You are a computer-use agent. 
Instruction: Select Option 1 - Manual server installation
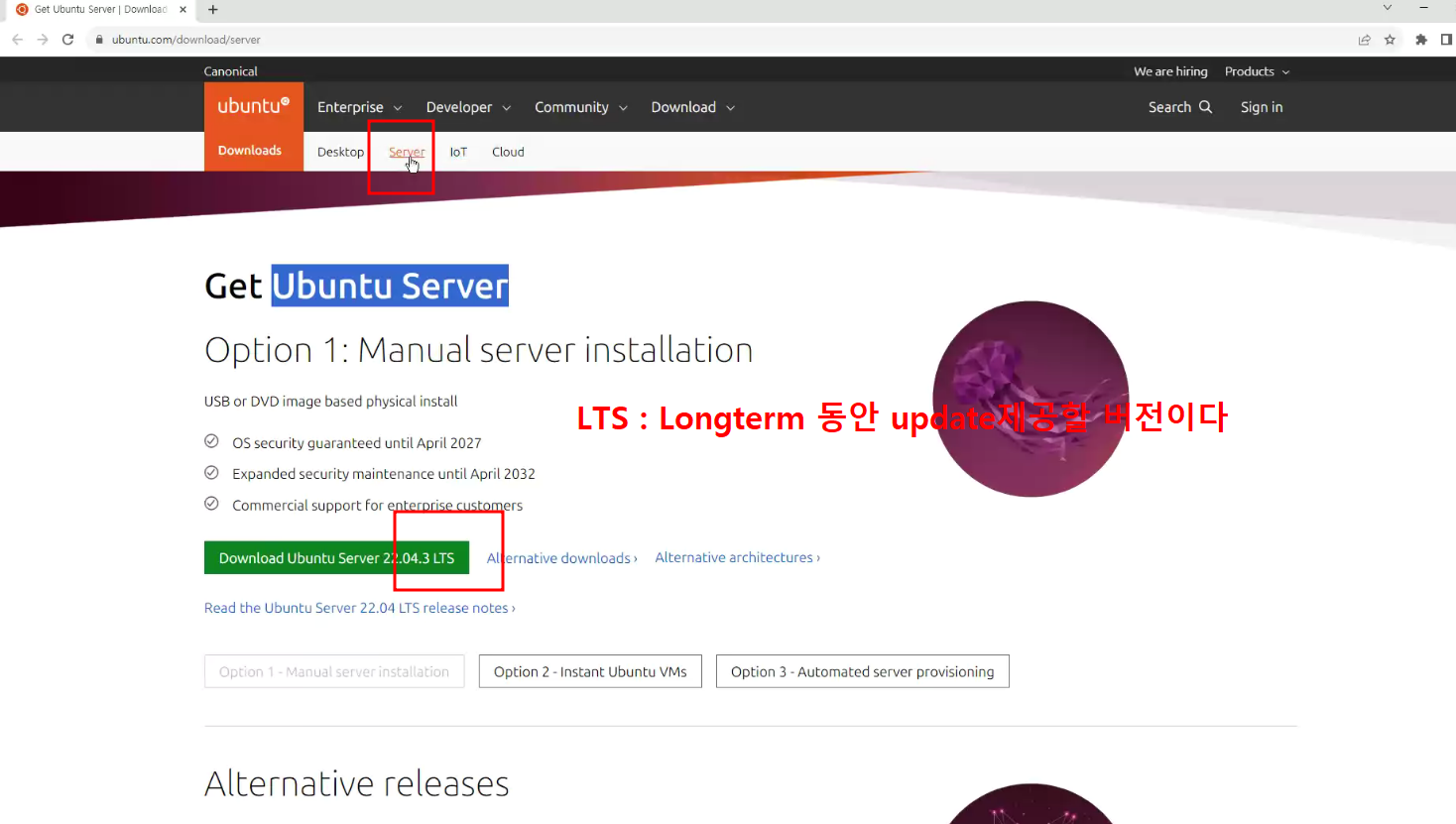[334, 671]
